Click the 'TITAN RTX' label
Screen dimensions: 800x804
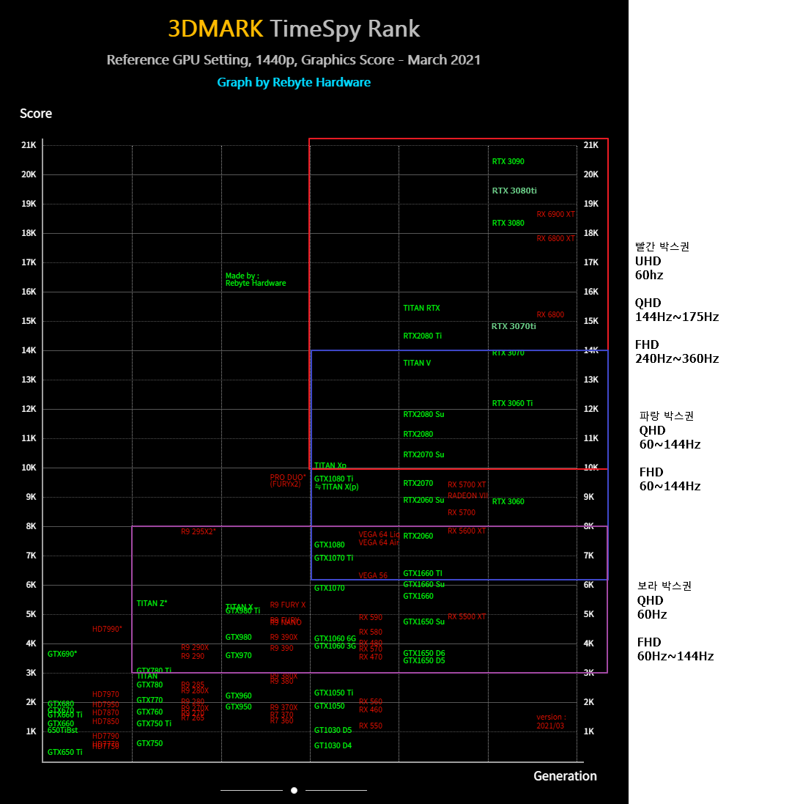[x=422, y=308]
